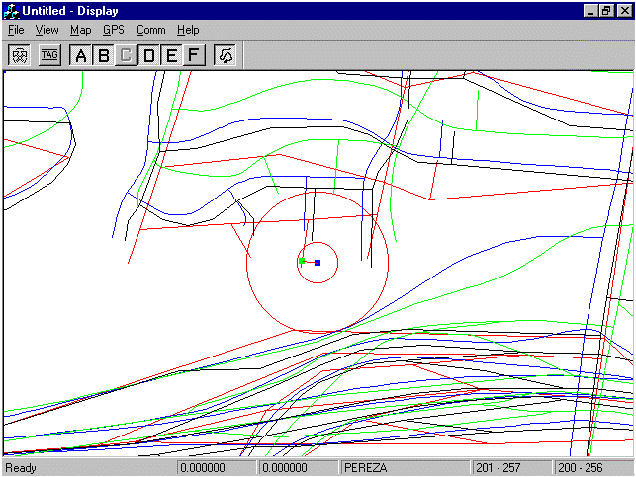Click the green marker inside small circle
636x477 pixels.
coord(302,261)
